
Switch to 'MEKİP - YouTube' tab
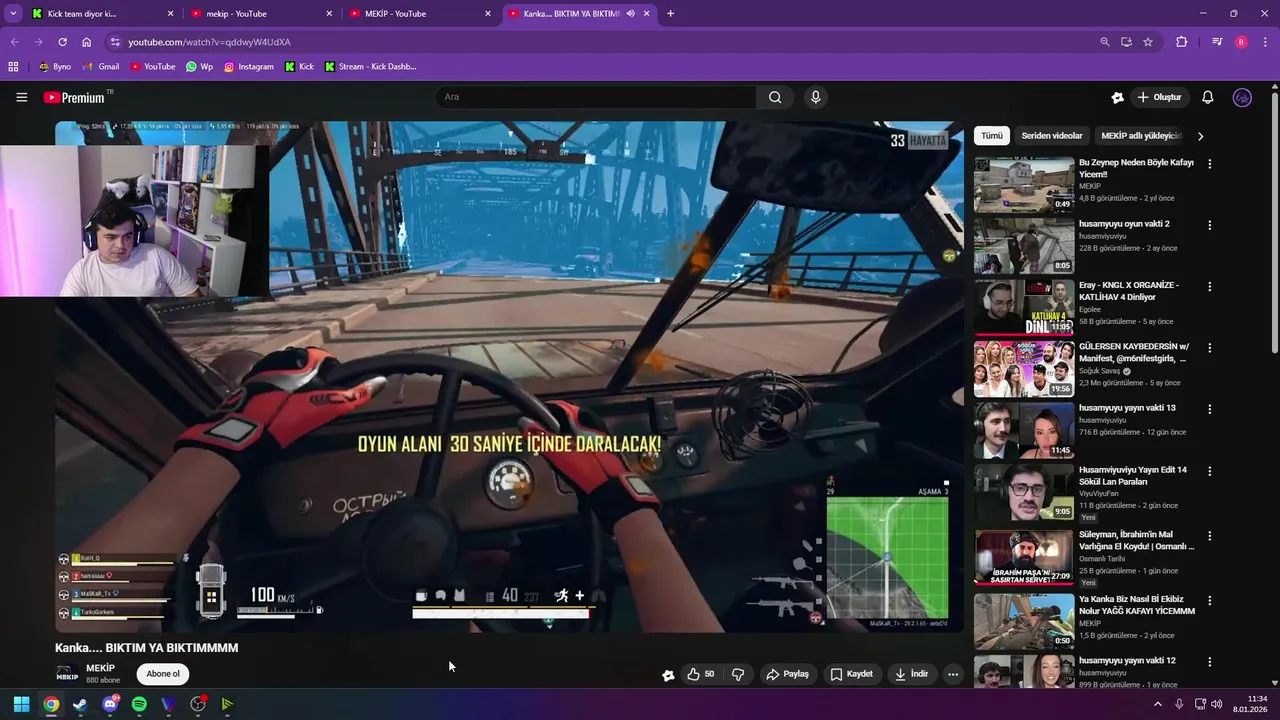click(x=418, y=14)
